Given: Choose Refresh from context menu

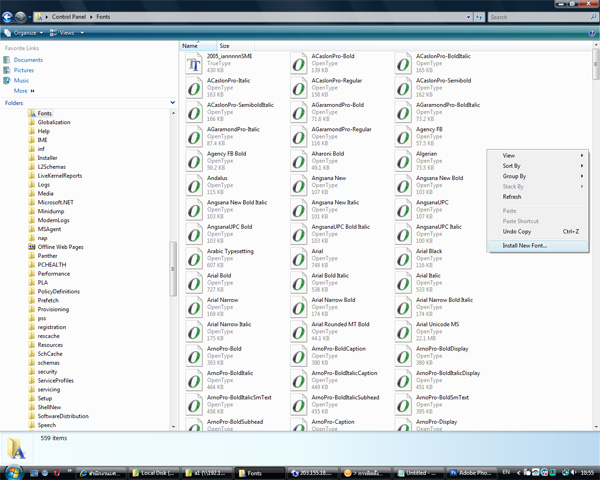Looking at the screenshot, I should tap(538, 197).
